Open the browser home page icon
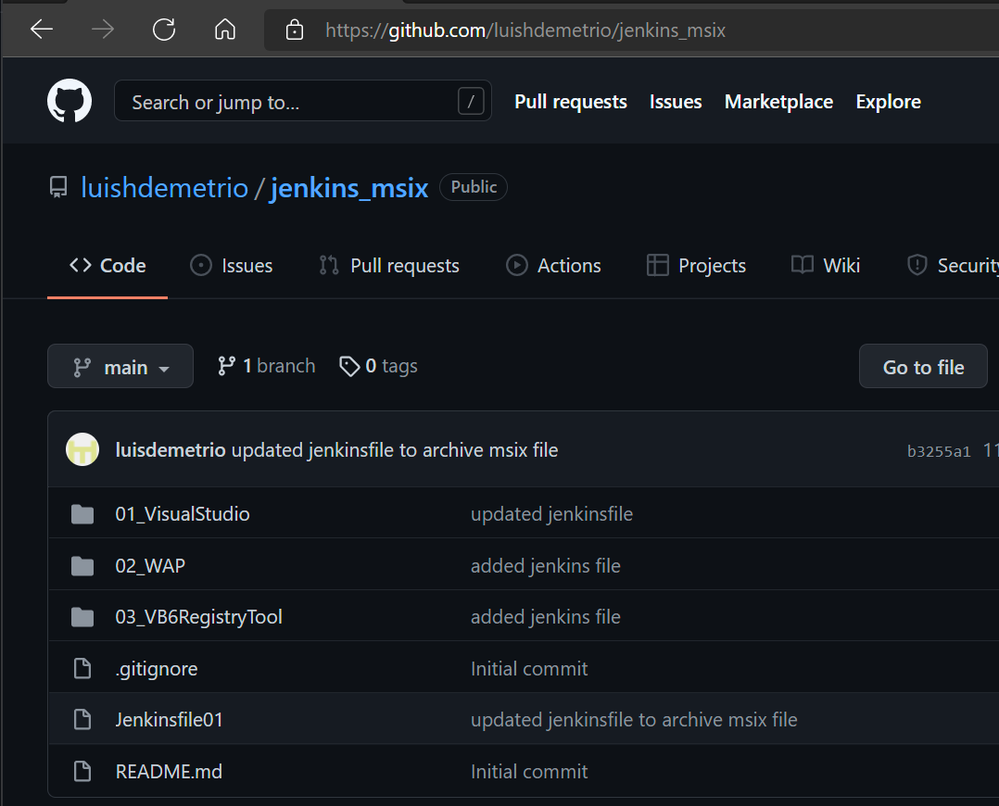Screen dimensions: 999x806 [225, 29]
